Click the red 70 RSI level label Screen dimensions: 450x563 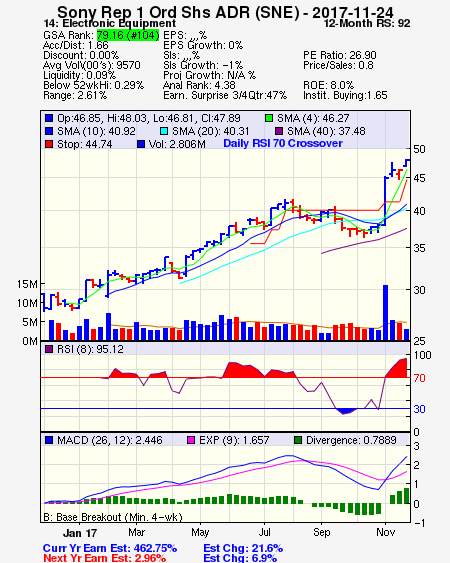click(419, 378)
